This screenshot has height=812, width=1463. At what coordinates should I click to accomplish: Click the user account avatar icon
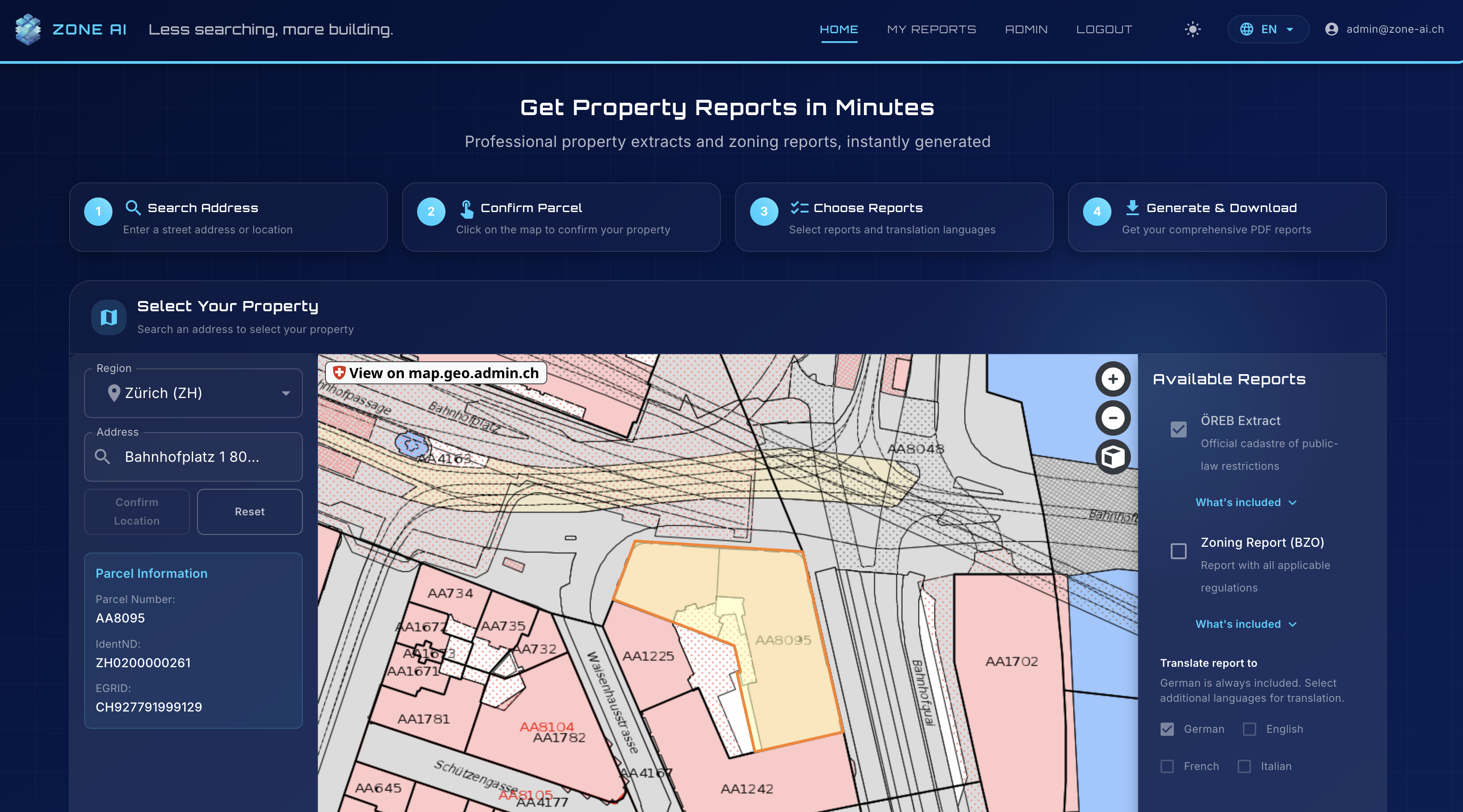pos(1331,30)
